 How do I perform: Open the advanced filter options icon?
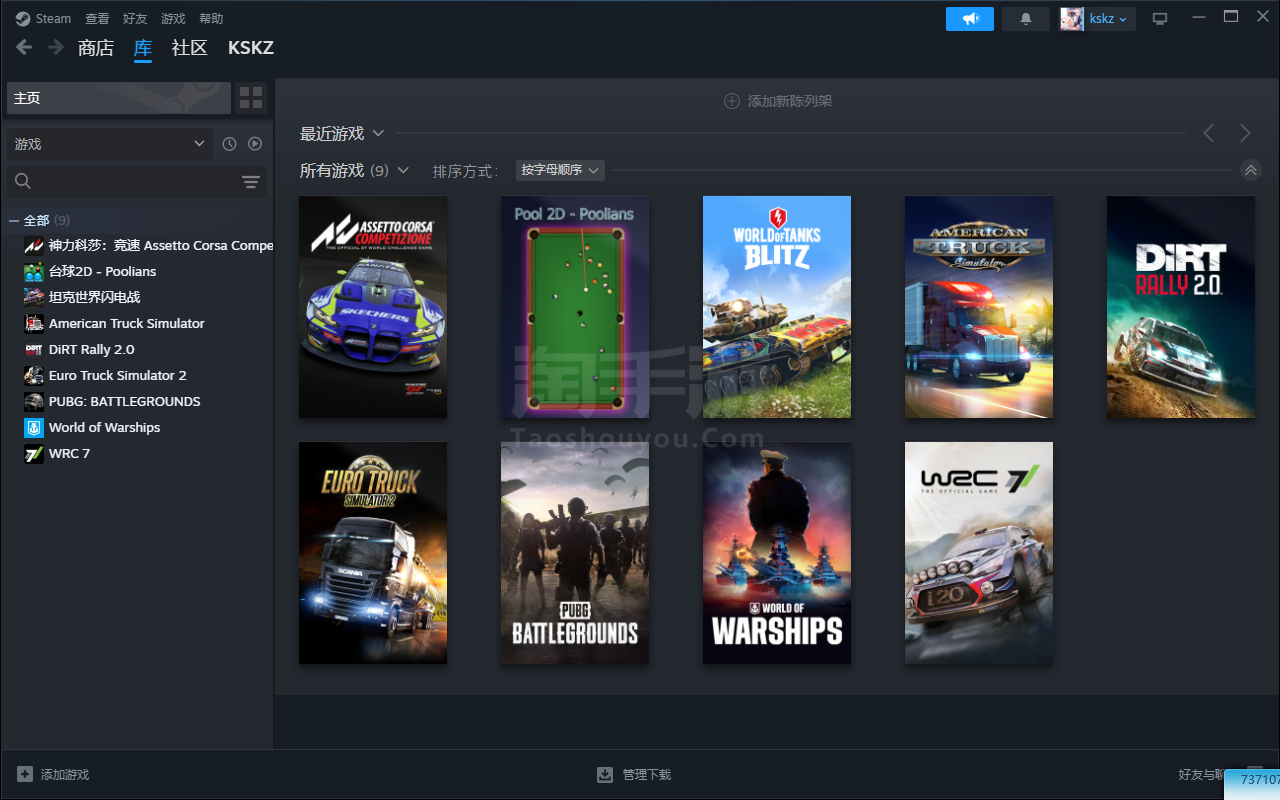(251, 181)
